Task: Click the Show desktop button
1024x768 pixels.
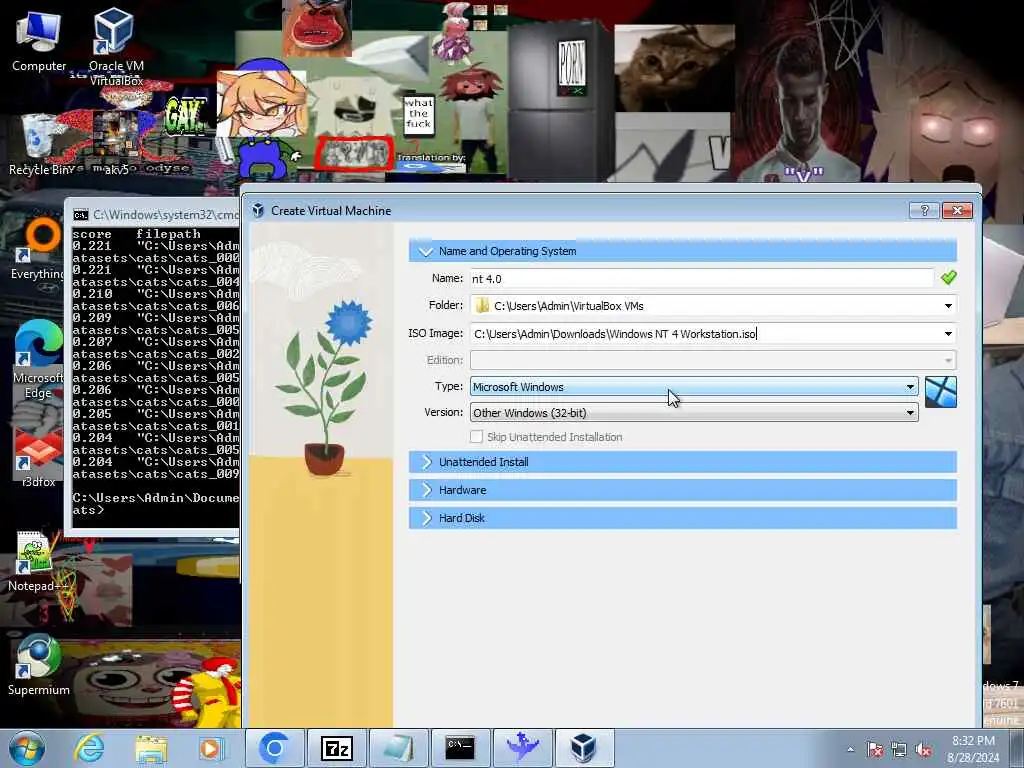Action: click(1017, 748)
